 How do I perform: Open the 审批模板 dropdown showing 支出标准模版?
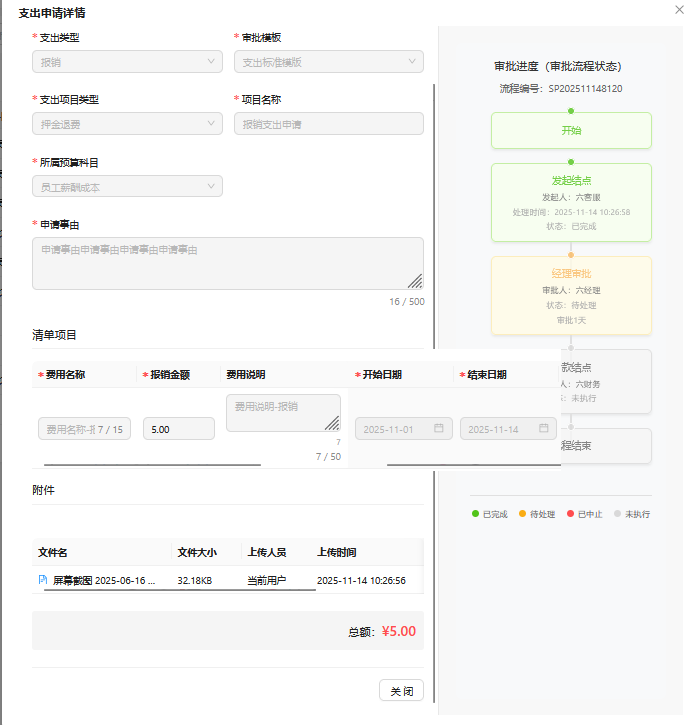coord(329,61)
